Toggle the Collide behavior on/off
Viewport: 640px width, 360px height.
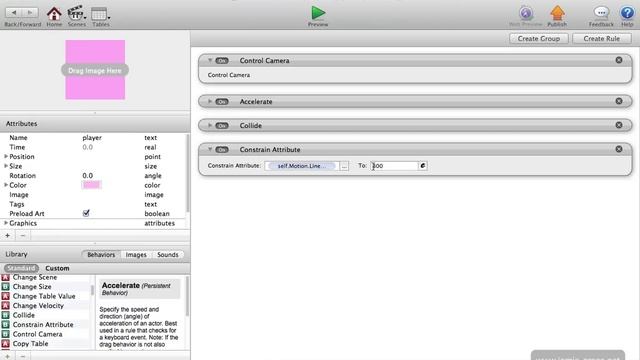222,126
